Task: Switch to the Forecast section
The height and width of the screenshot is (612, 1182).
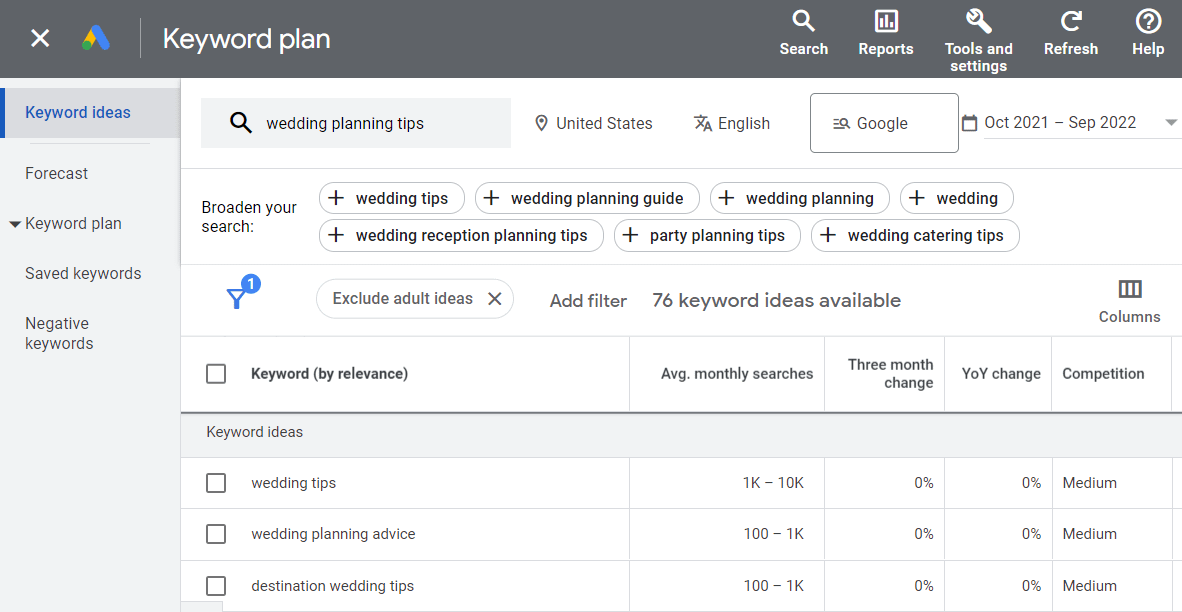Action: tap(56, 173)
